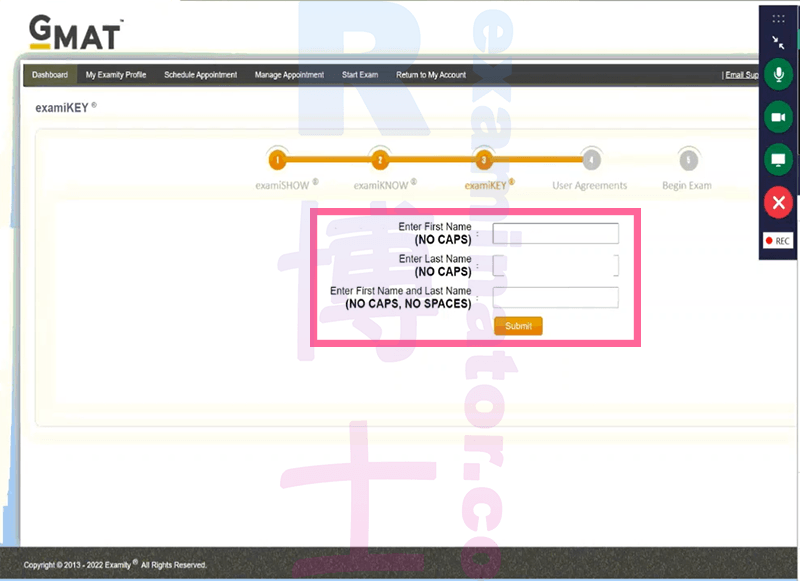Click the Copyright 2013 - 2022 Examity footer text

pyautogui.click(x=115, y=565)
